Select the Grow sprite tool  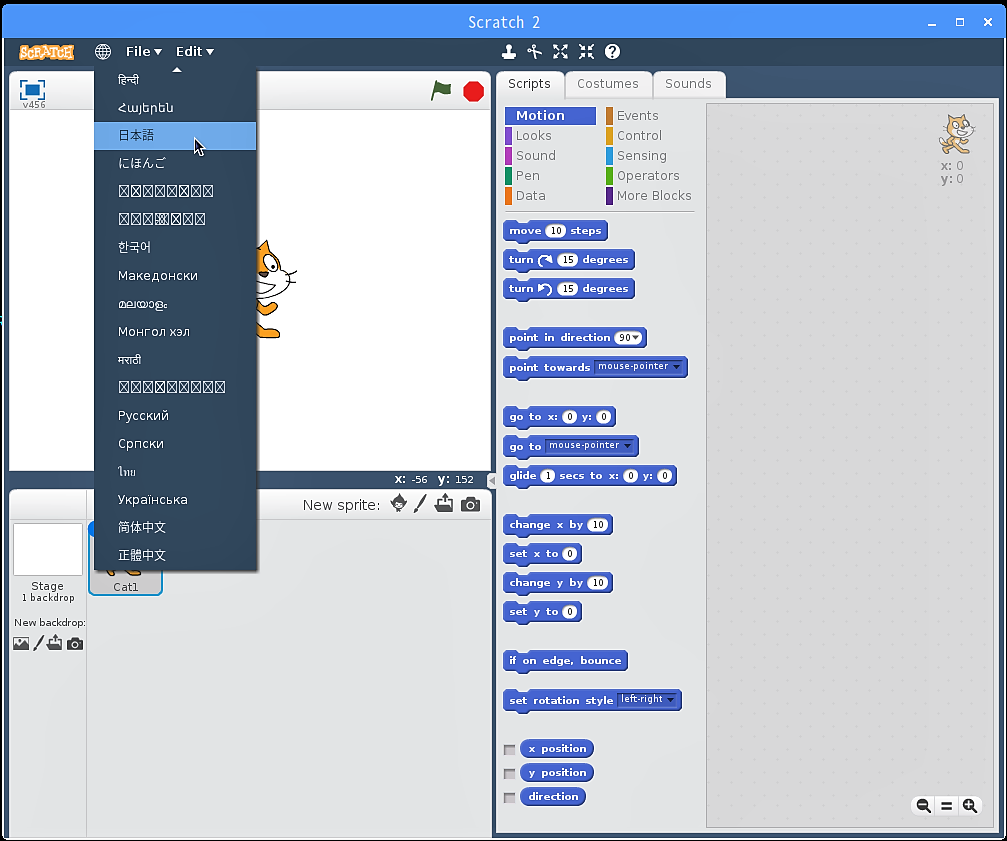(x=560, y=51)
